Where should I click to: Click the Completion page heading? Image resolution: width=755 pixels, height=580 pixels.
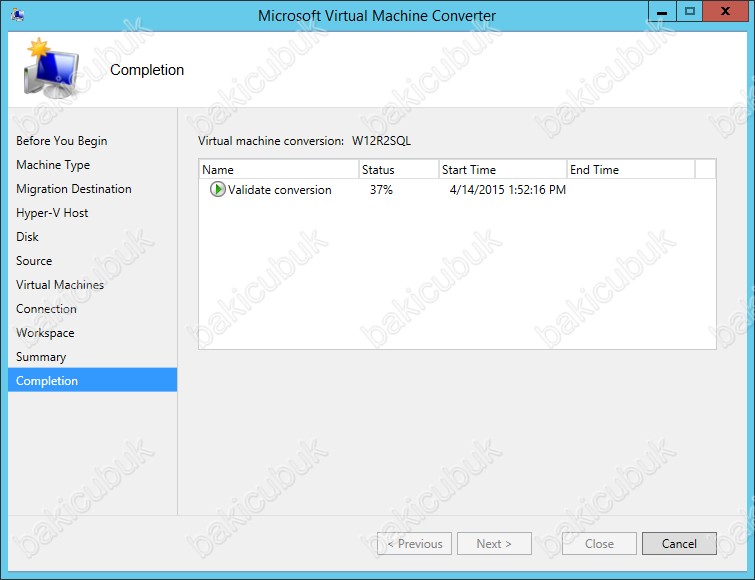[x=147, y=70]
